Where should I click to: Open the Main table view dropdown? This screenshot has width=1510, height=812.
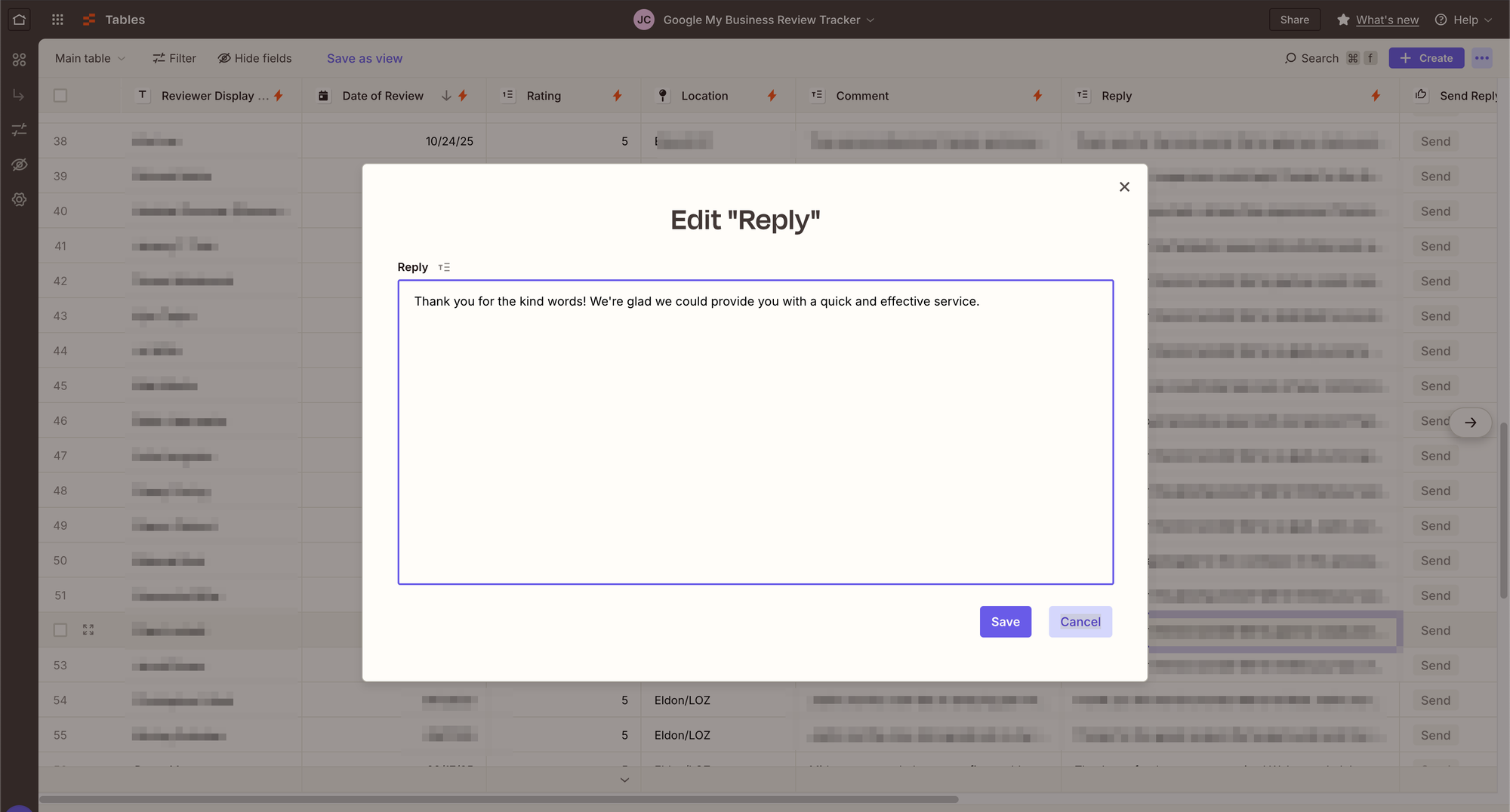(x=90, y=58)
